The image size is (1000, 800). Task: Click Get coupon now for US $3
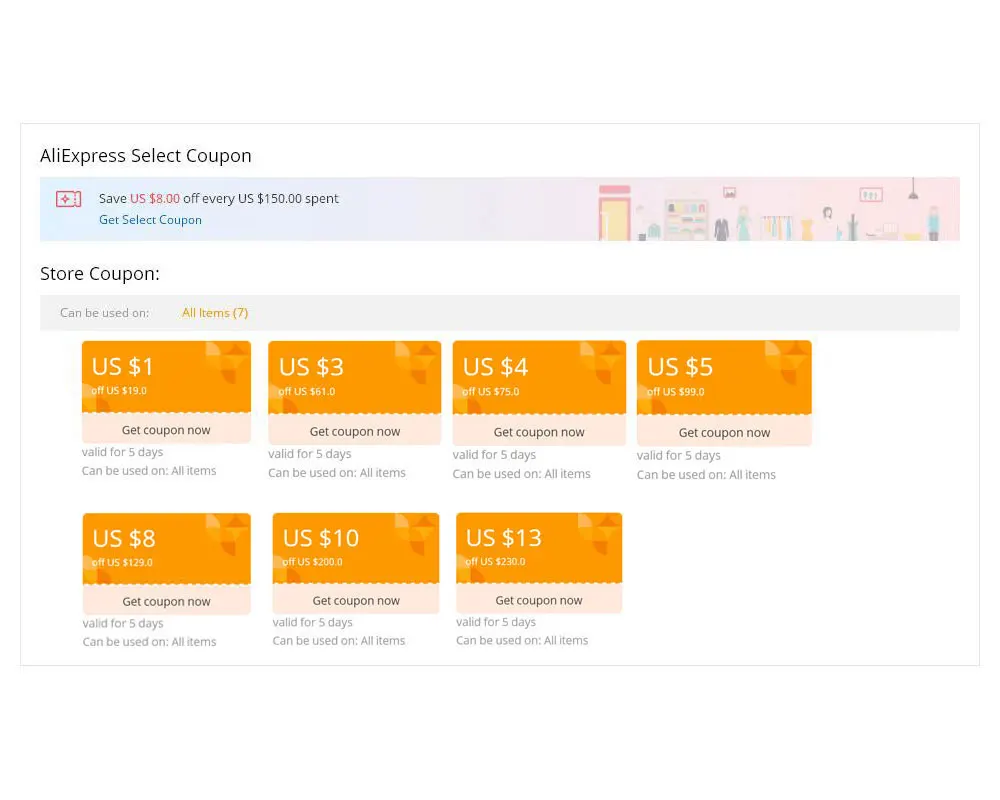[355, 431]
